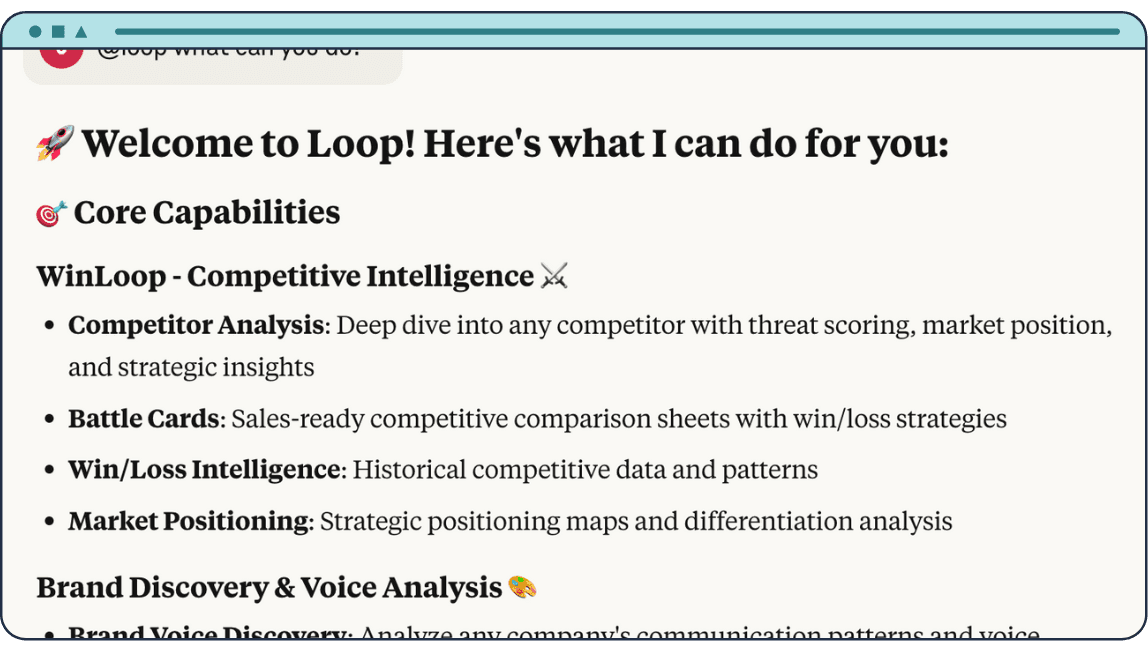Click the bold "Battle Cards" label
Image resolution: width=1148 pixels, height=652 pixels.
pos(143,419)
